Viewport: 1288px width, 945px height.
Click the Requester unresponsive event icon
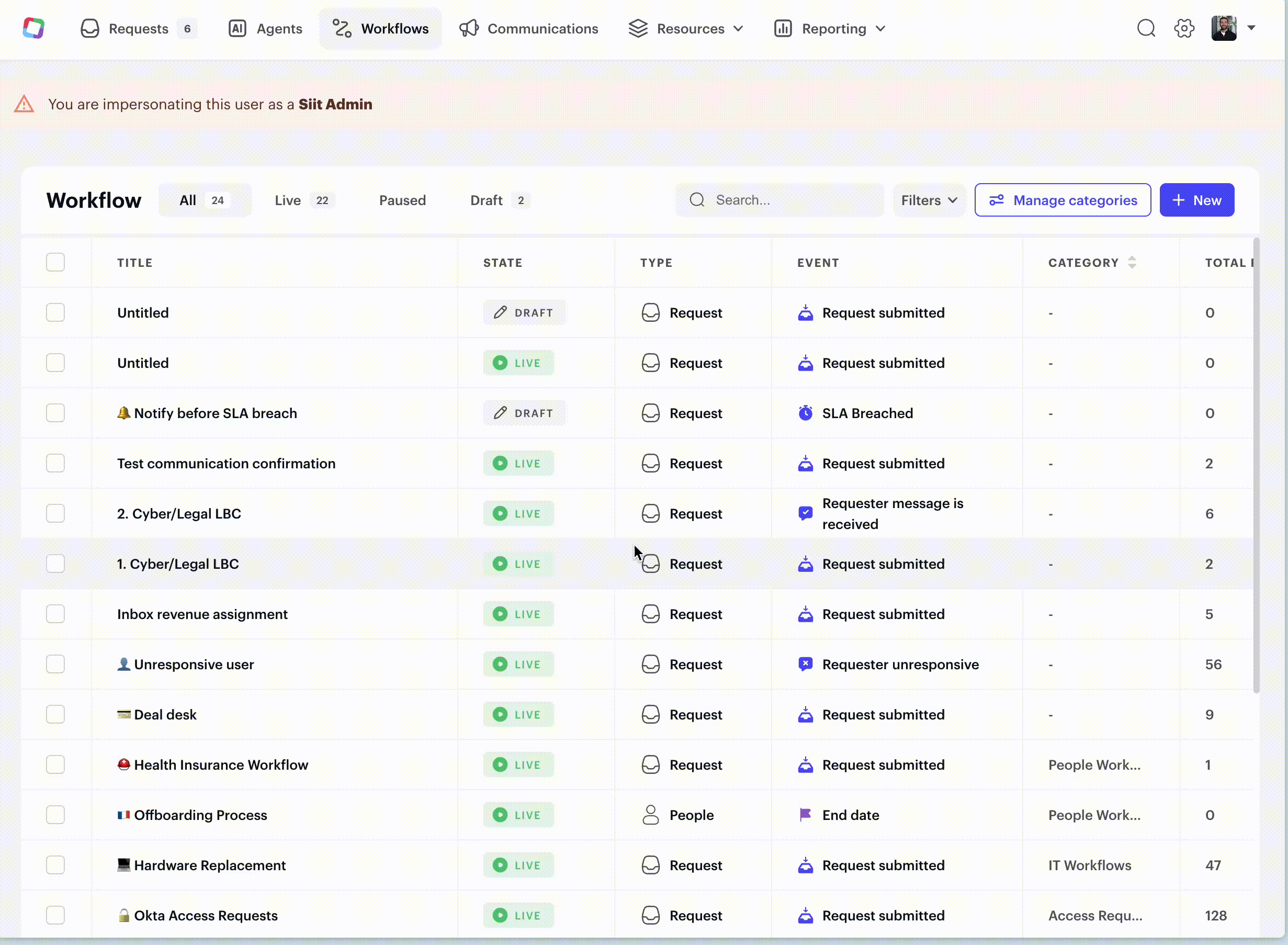(805, 664)
